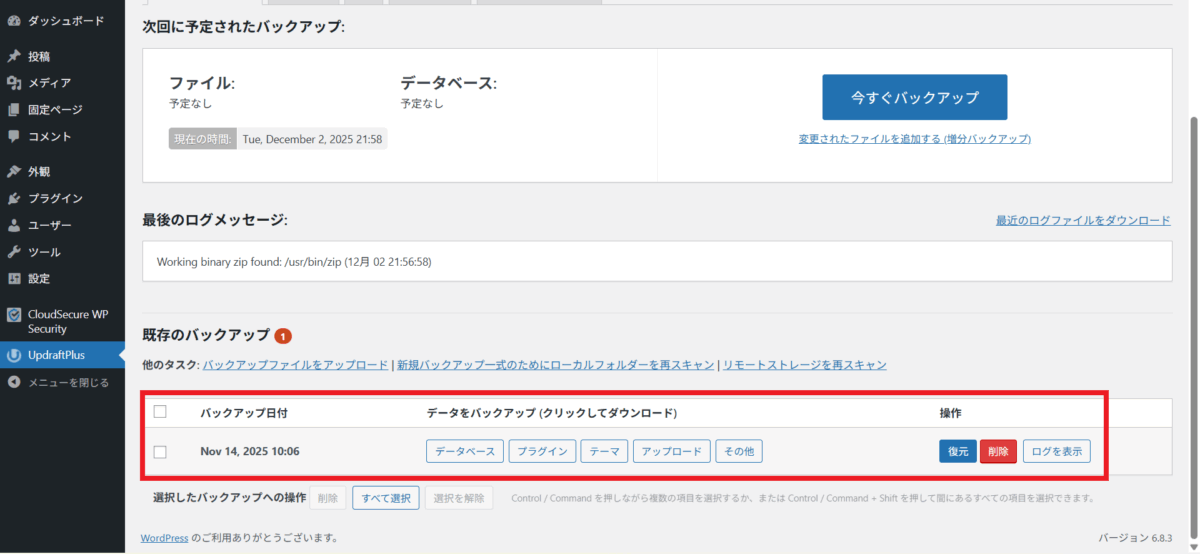Collapse the menu with メニューを閉じる
The image size is (1200, 554).
click(x=68, y=382)
